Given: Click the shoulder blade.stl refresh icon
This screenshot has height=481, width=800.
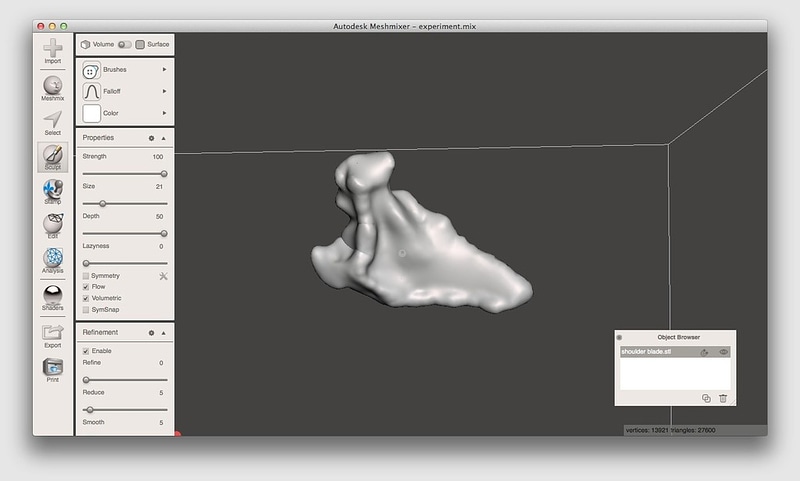Looking at the screenshot, I should pos(704,352).
